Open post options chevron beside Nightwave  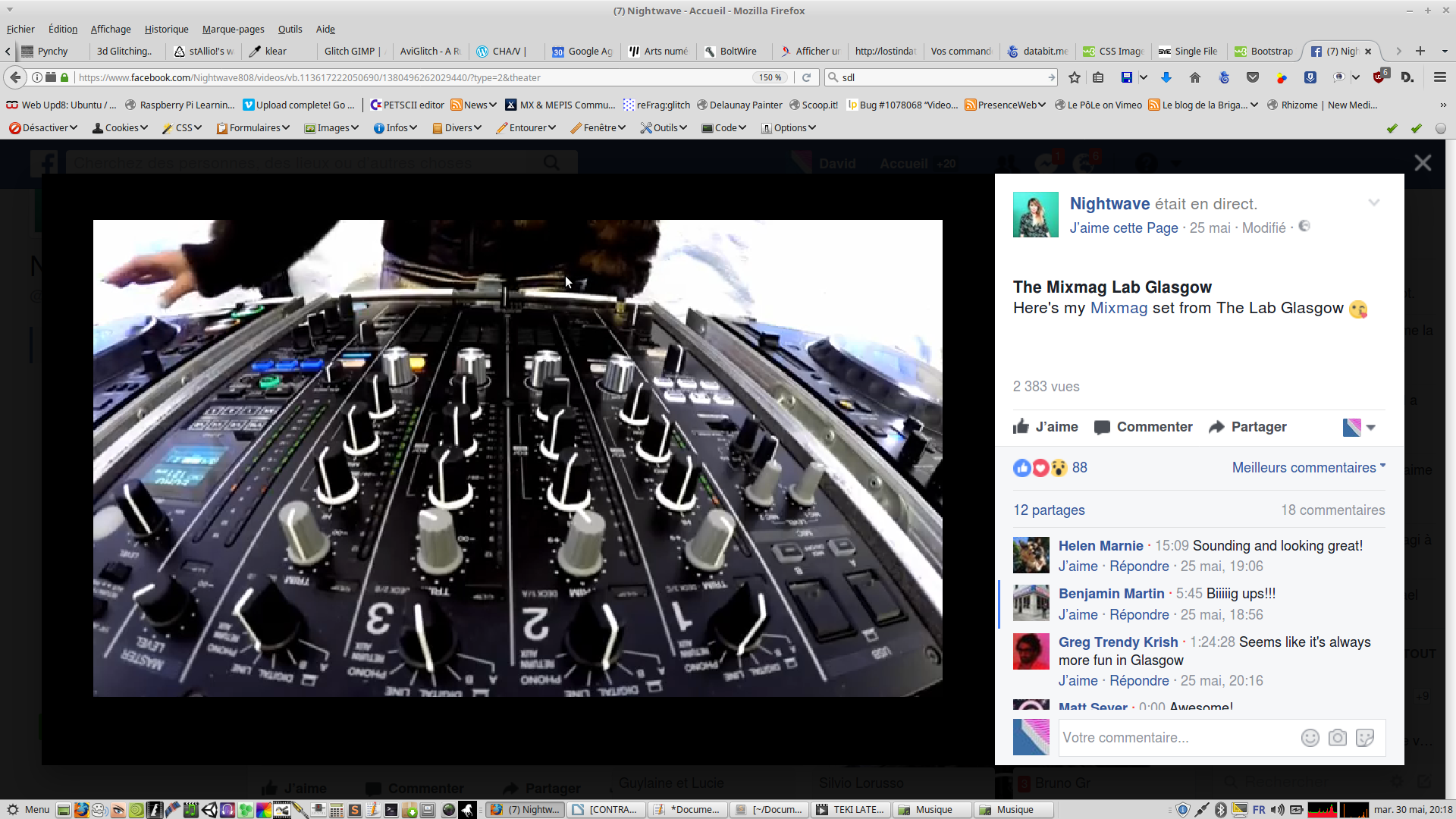point(1374,202)
